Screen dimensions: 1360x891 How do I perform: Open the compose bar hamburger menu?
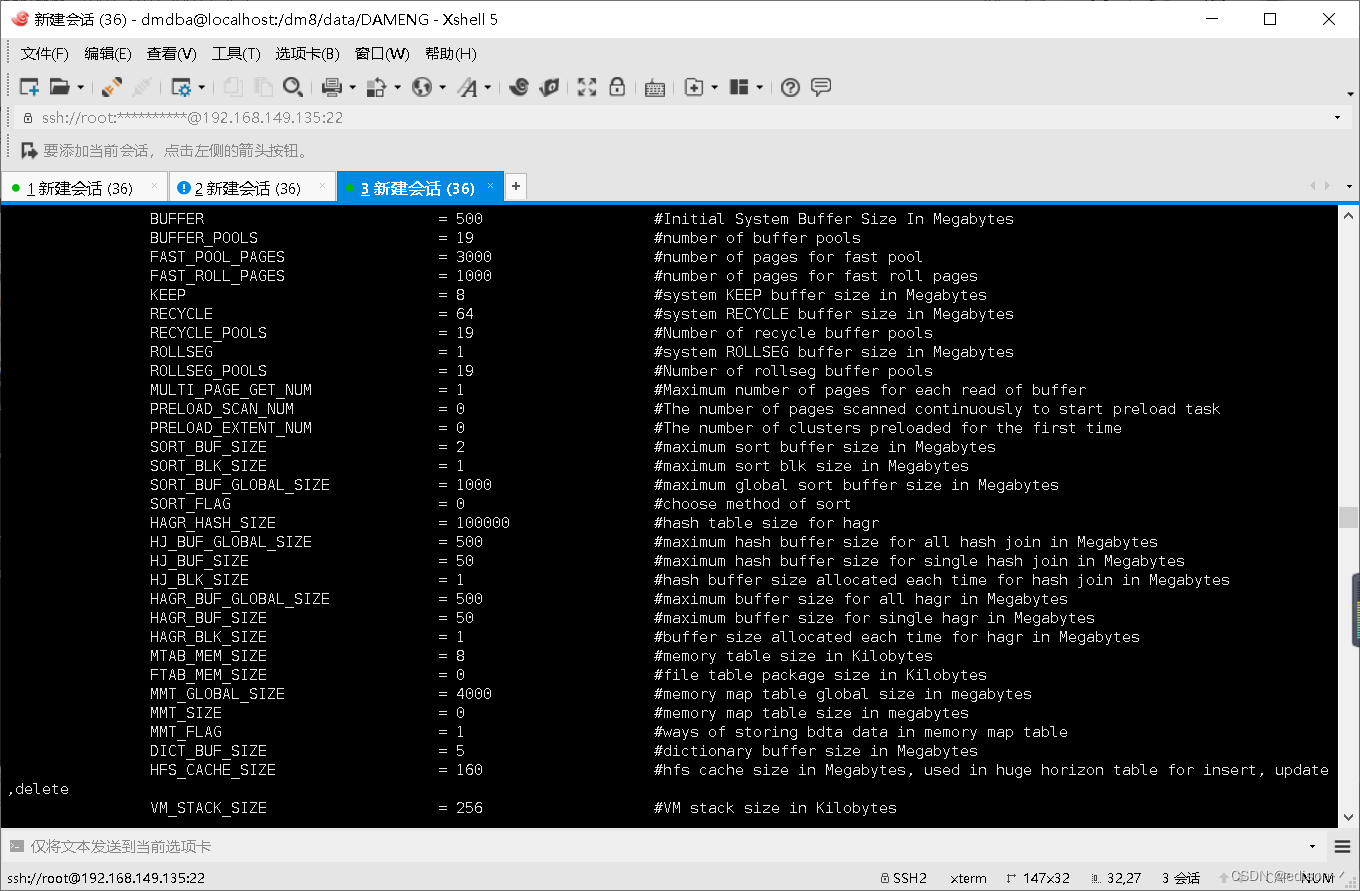click(1343, 847)
